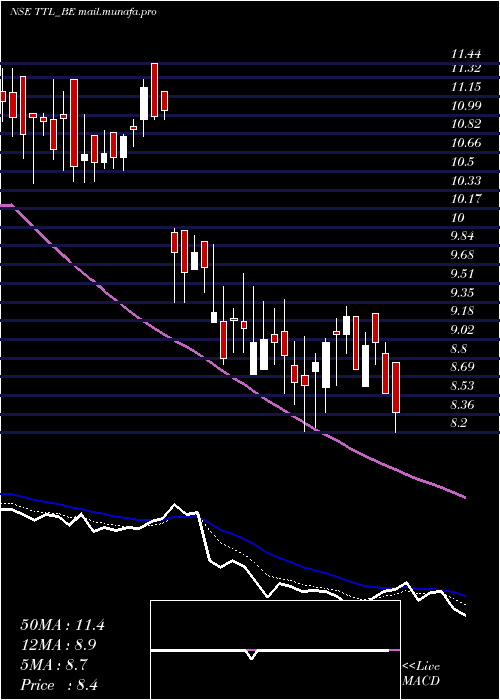The image size is (500, 700).
Task: Select the 8.53 price axis label
Action: (x=462, y=386)
